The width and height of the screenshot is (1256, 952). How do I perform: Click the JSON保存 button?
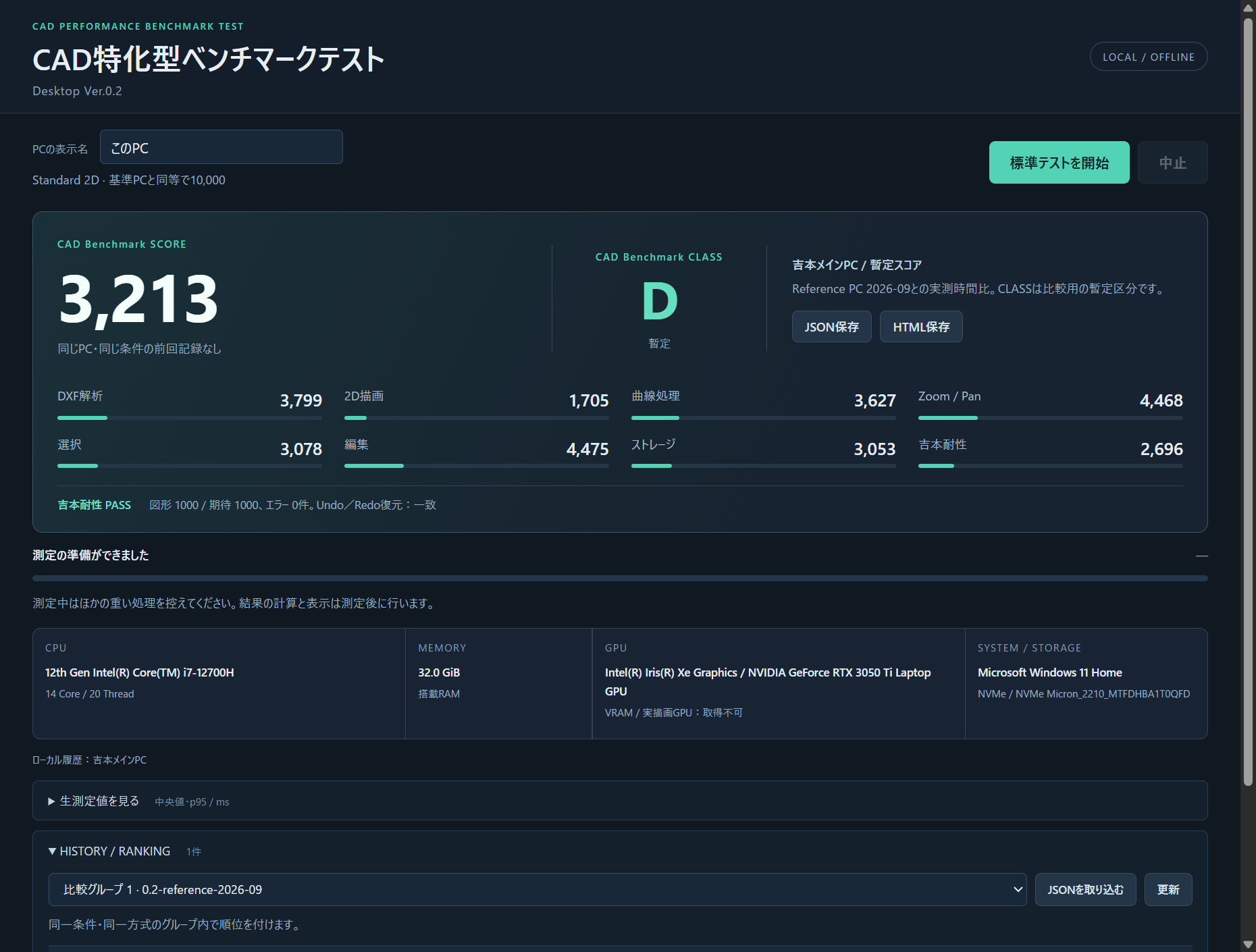(x=831, y=327)
